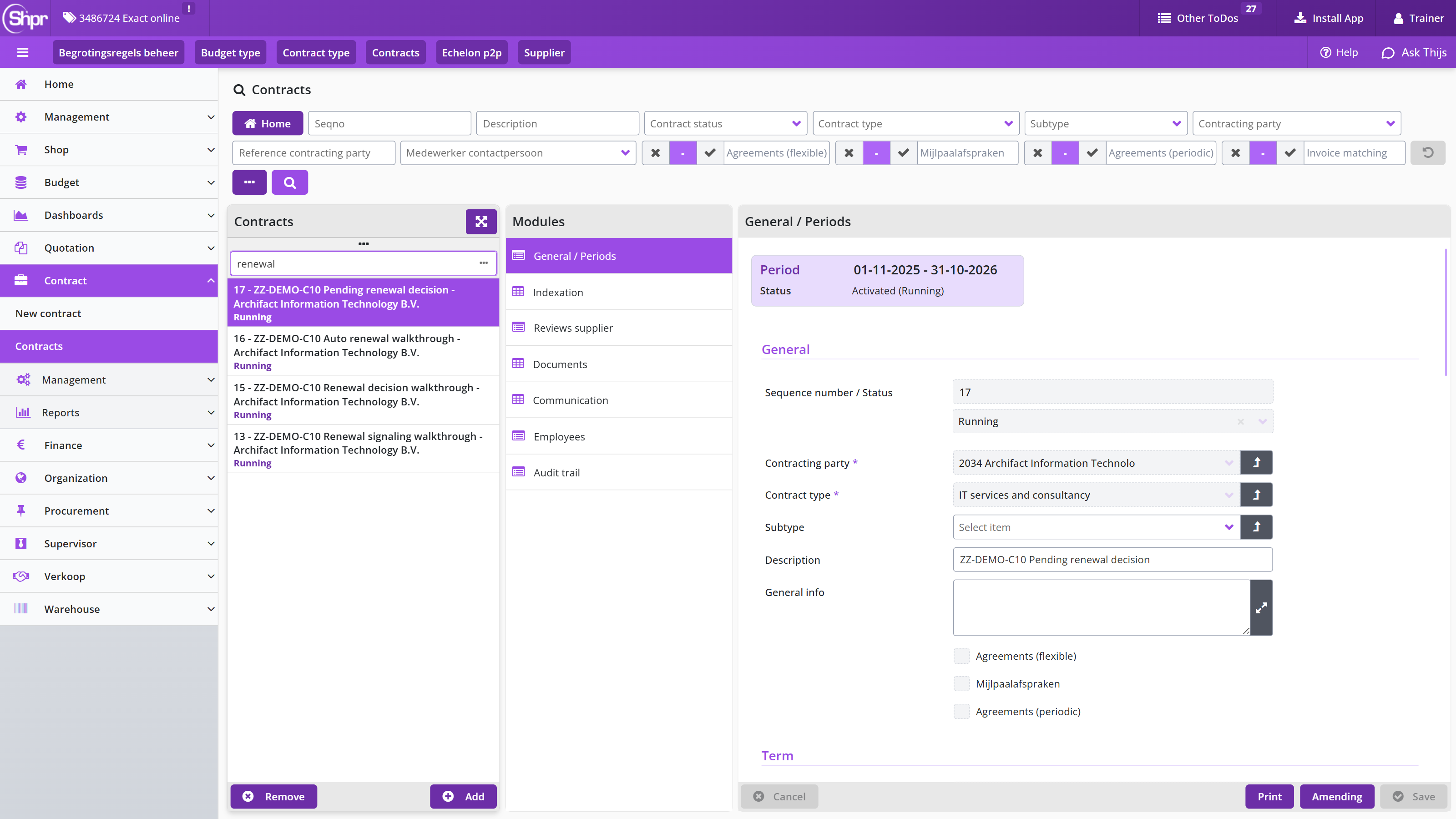This screenshot has height=819, width=1456.
Task: Click Add contract button
Action: (x=464, y=796)
